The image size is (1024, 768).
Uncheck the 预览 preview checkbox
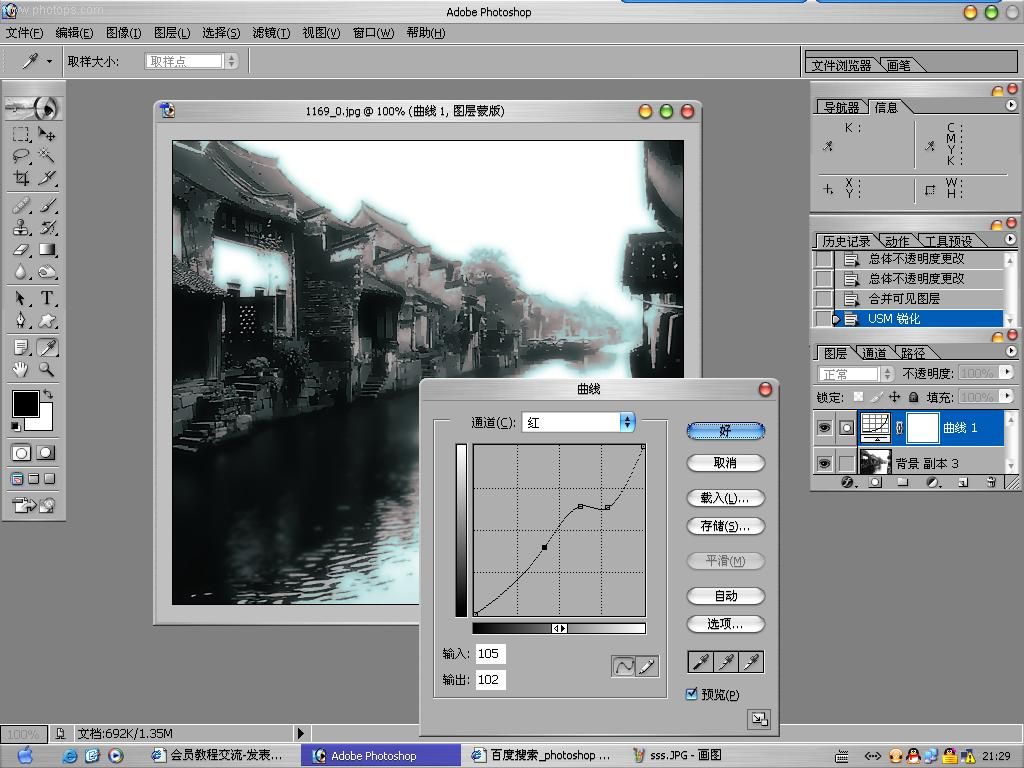coord(692,694)
